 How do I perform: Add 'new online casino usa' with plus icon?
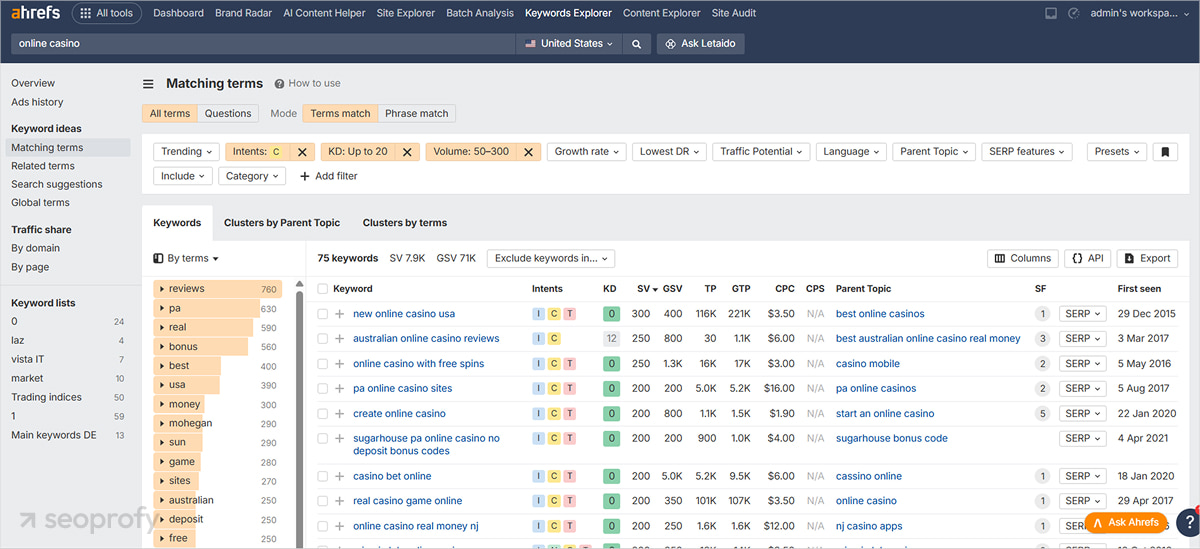pos(340,314)
